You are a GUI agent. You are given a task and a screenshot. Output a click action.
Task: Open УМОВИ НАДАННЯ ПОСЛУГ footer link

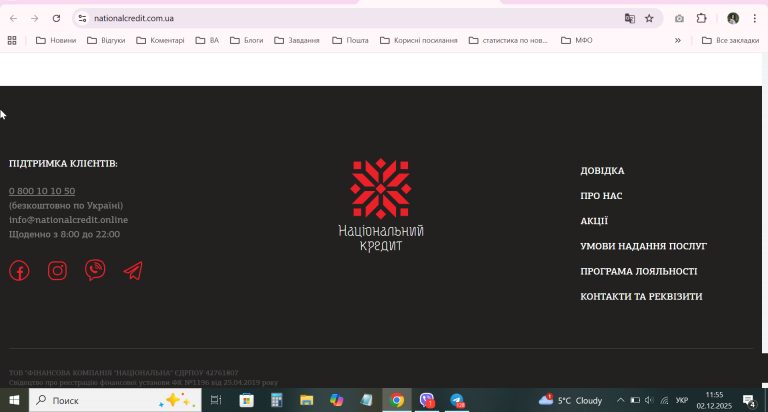click(643, 246)
